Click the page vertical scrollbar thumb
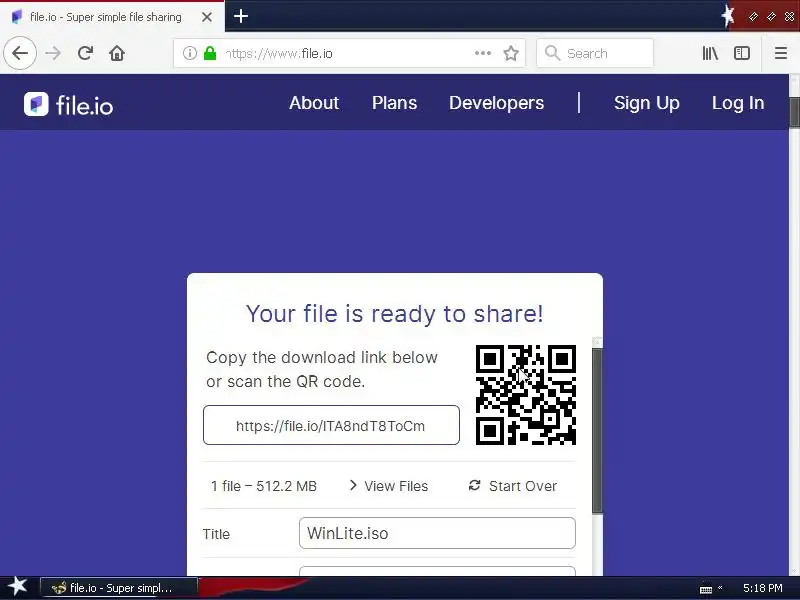 click(x=794, y=111)
